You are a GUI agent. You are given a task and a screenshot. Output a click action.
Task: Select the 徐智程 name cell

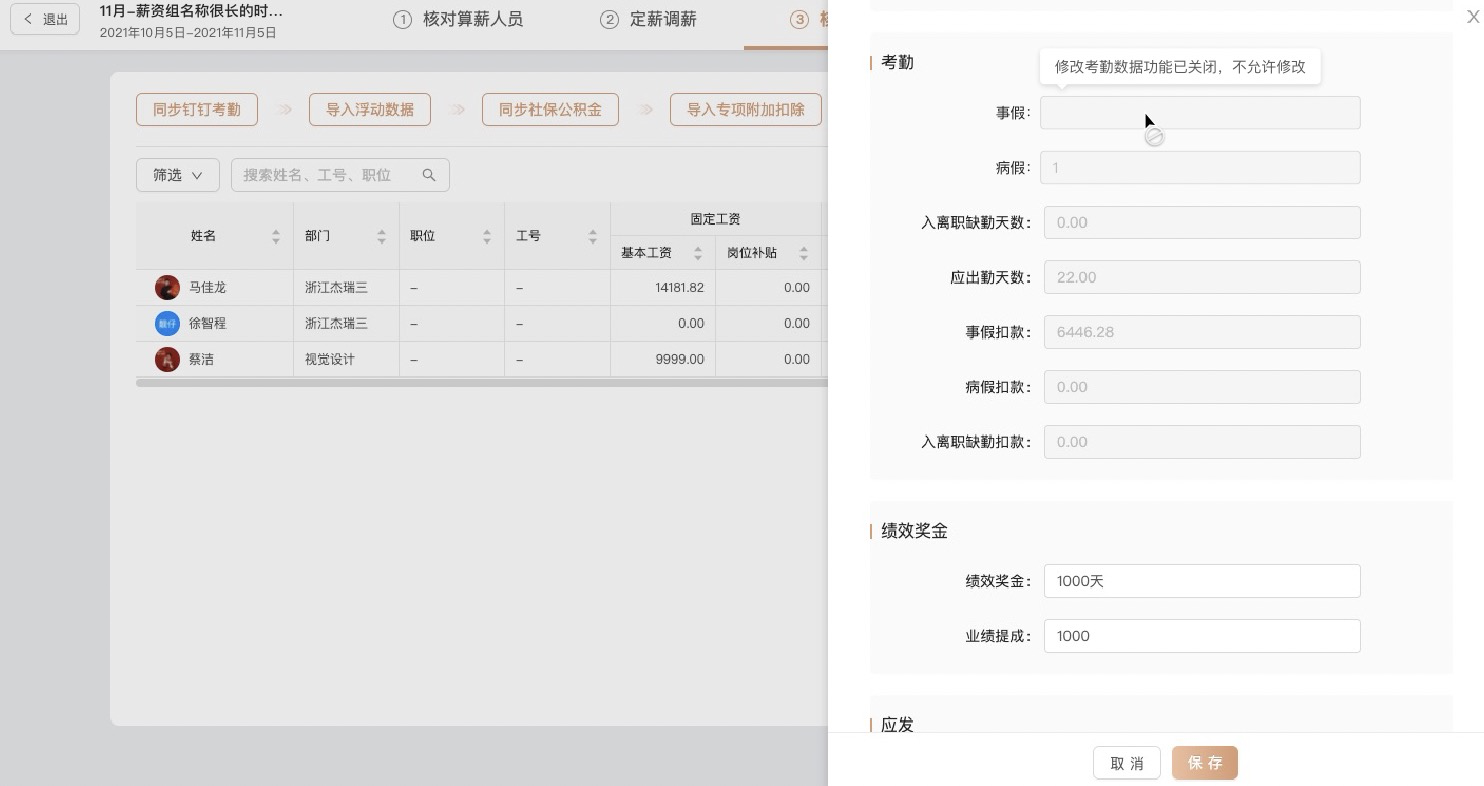(215, 323)
